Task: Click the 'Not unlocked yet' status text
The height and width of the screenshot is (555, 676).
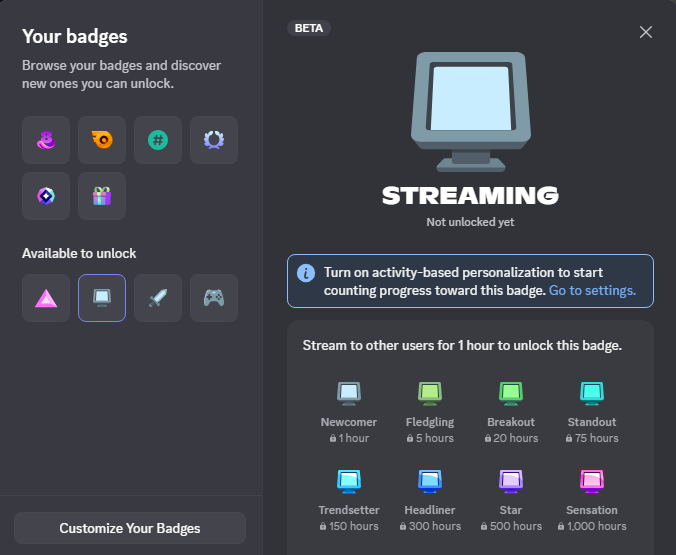Action: (x=470, y=222)
